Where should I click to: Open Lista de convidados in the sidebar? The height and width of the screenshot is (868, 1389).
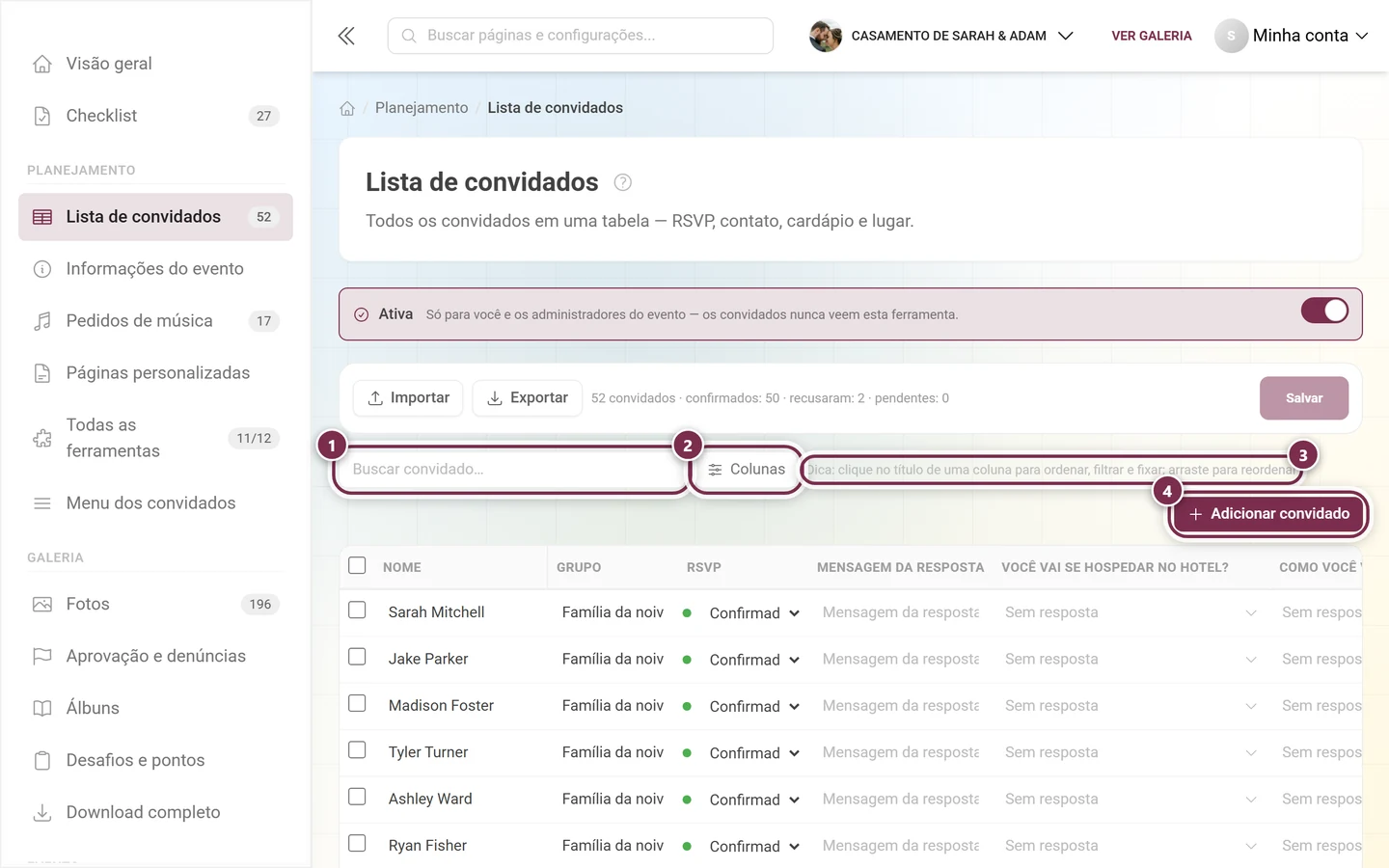point(155,217)
